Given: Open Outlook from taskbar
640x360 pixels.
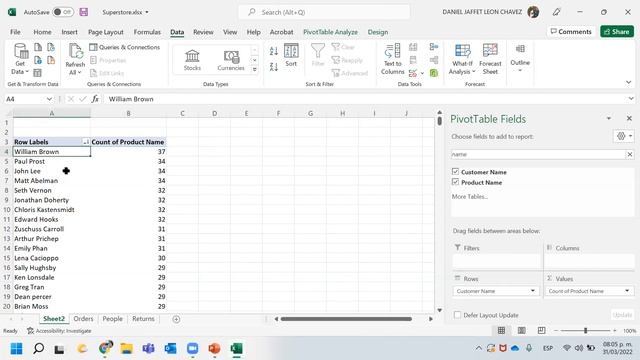Looking at the screenshot, I should point(170,349).
